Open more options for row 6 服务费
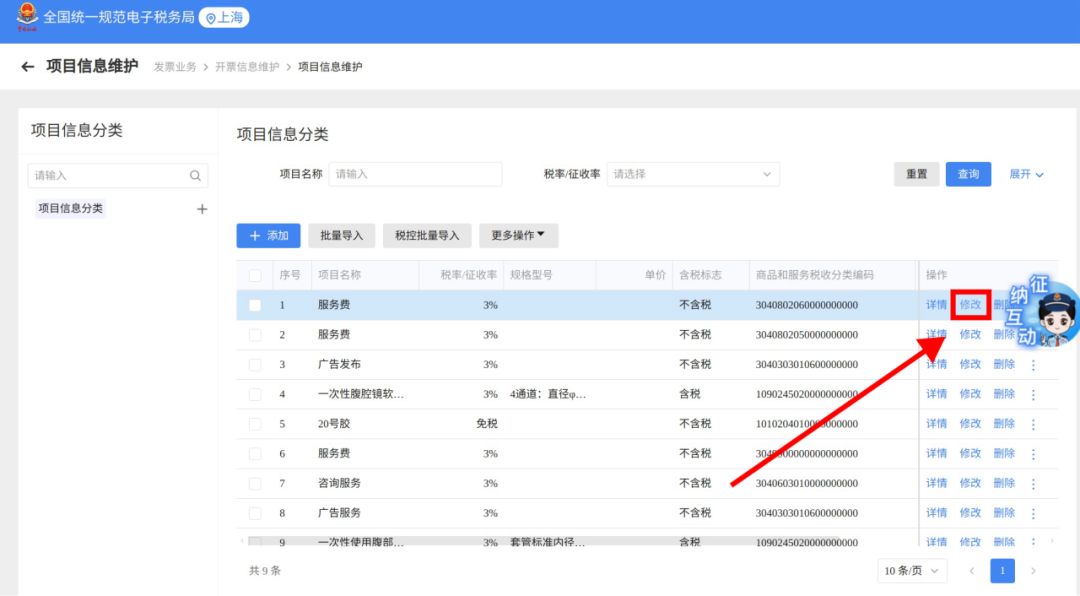Image resolution: width=1080 pixels, height=596 pixels. coord(1033,453)
